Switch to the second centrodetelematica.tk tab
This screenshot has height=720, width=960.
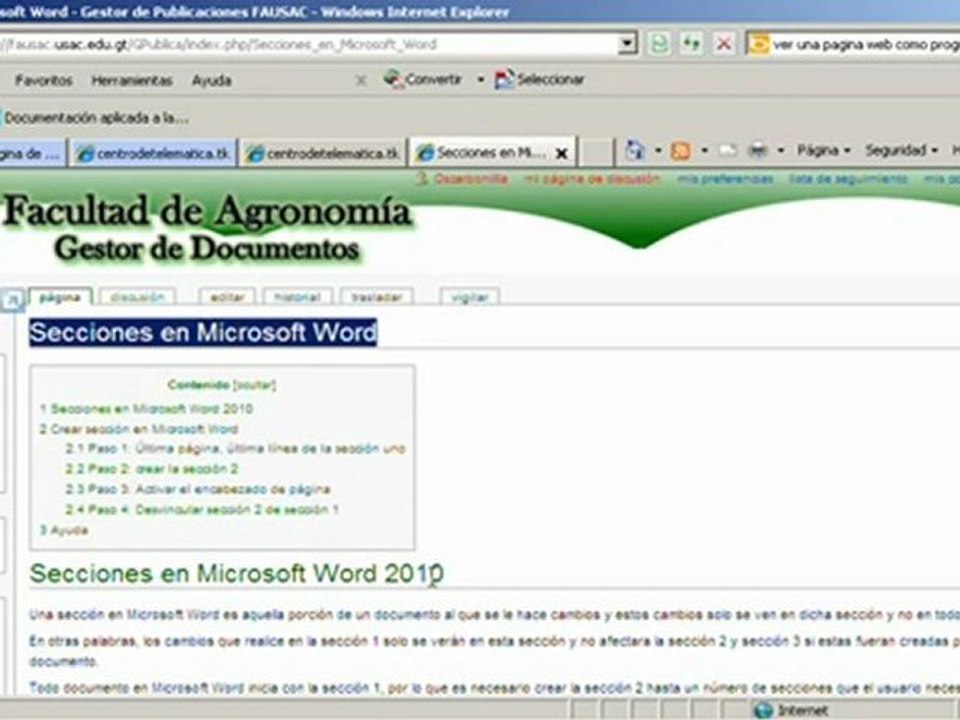point(323,154)
